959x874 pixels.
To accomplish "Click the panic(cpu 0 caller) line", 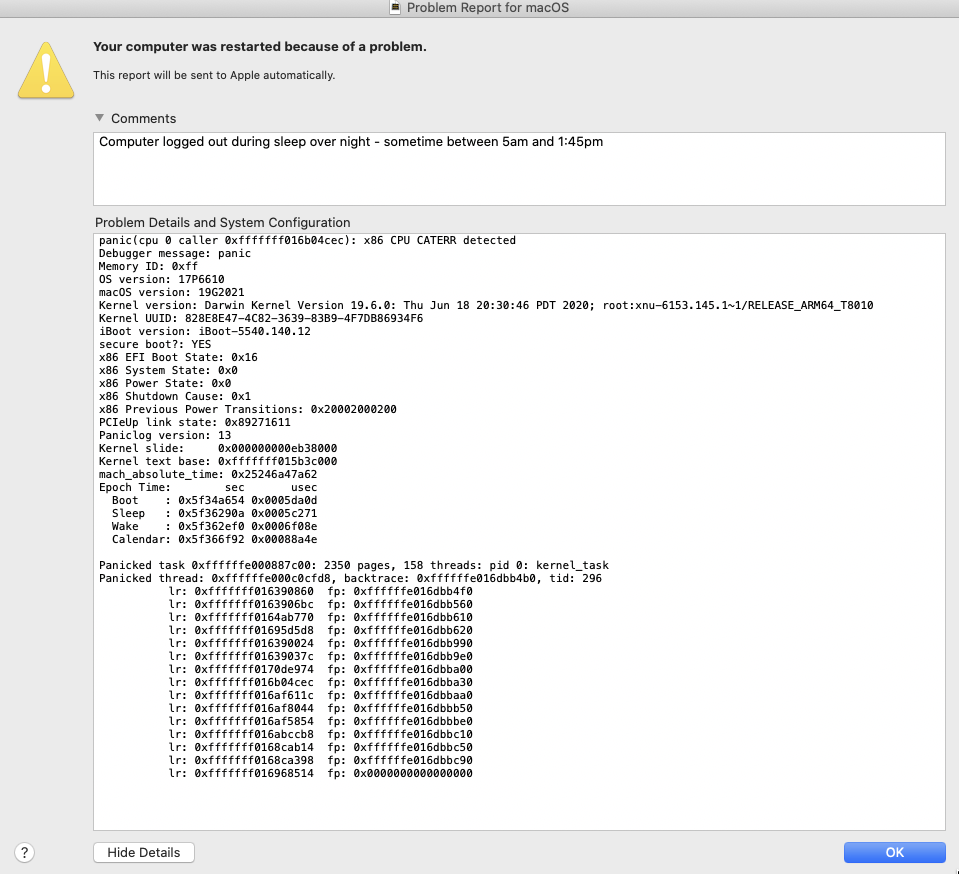I will coord(307,240).
